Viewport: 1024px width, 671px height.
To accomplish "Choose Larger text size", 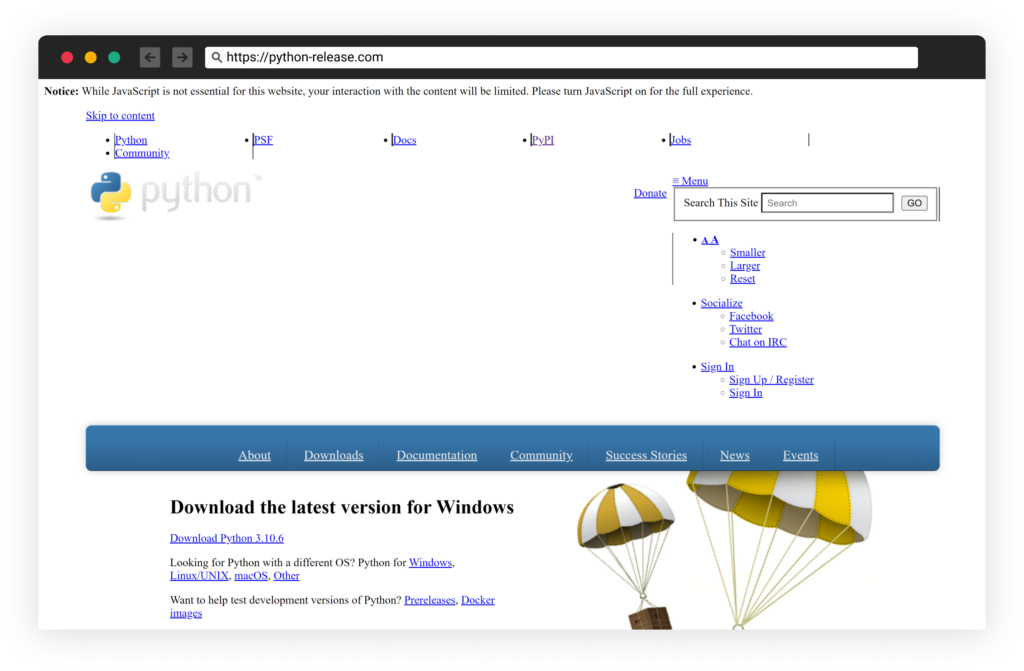I will 745,266.
